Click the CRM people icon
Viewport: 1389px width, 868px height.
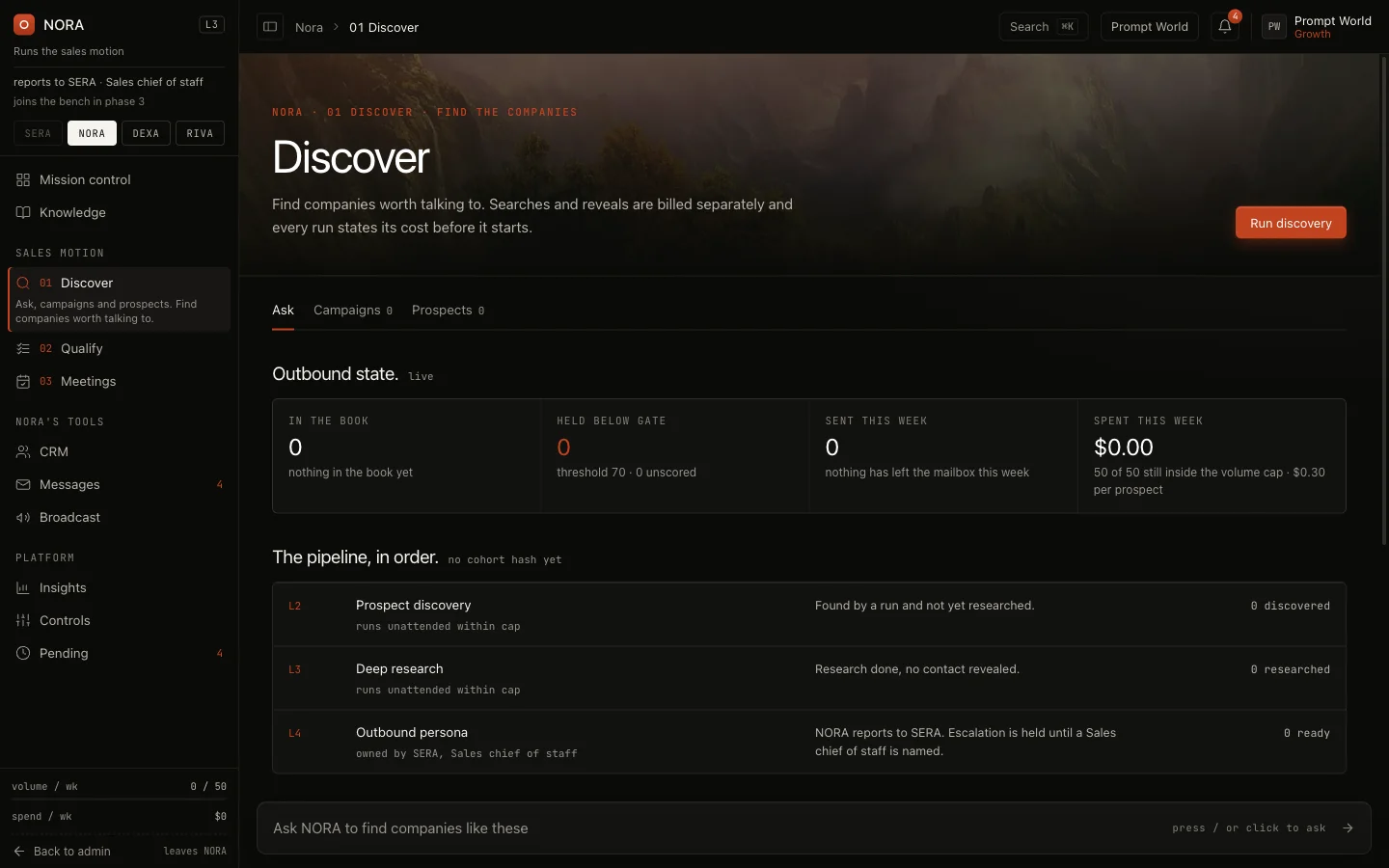pos(23,452)
